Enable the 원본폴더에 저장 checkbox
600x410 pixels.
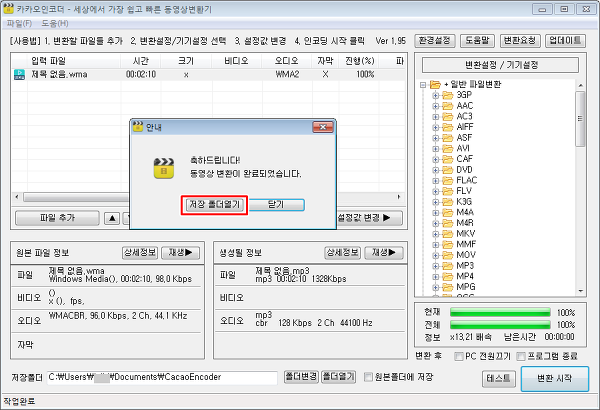coord(368,377)
